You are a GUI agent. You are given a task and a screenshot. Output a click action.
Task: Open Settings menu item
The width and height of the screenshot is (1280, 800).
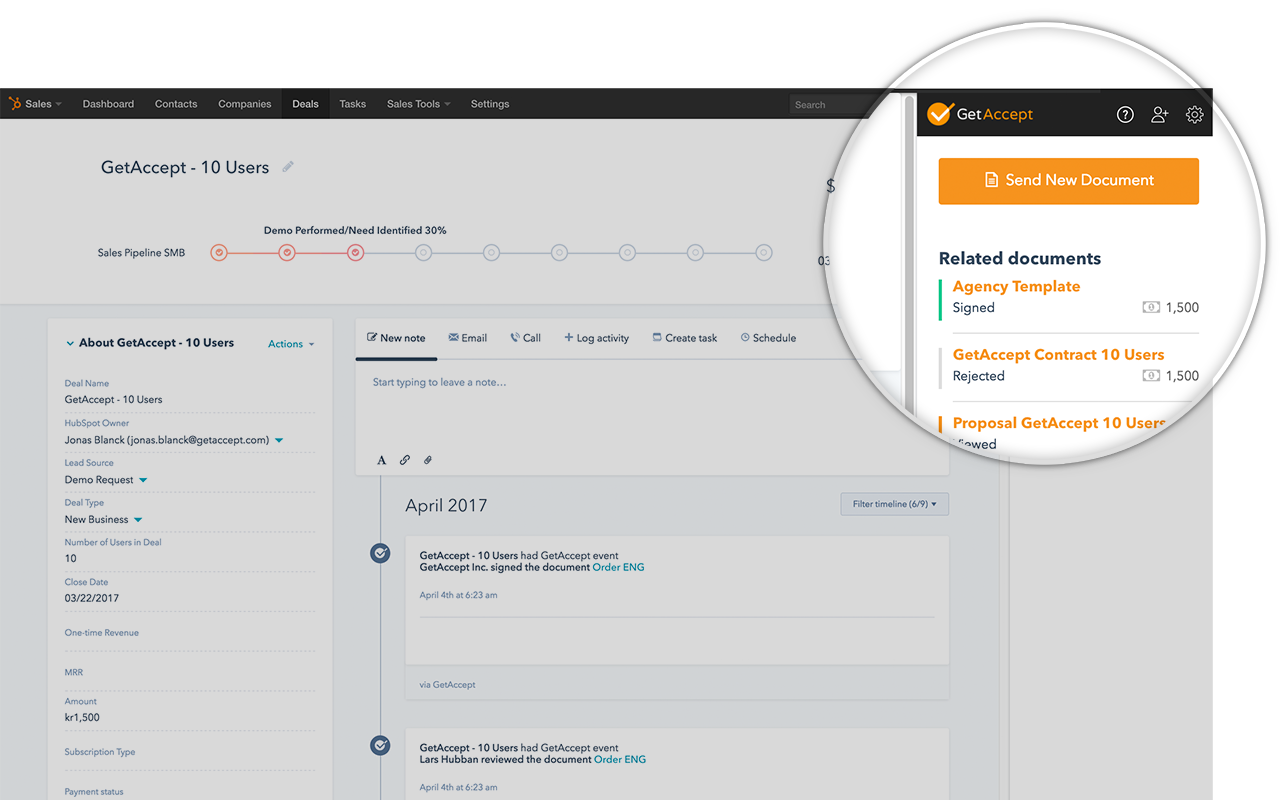[x=490, y=104]
